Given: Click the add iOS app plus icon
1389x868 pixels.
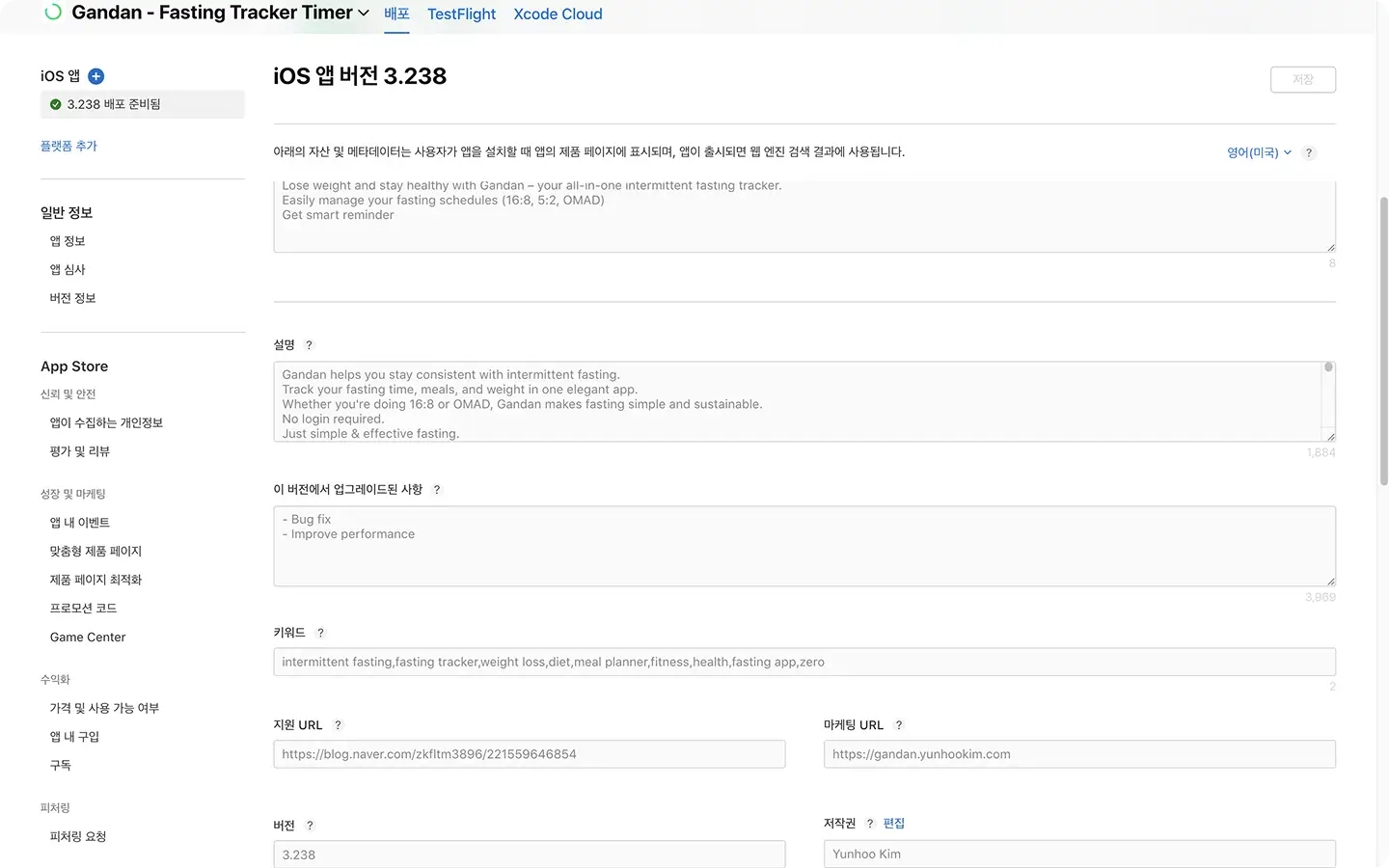Looking at the screenshot, I should click(95, 76).
